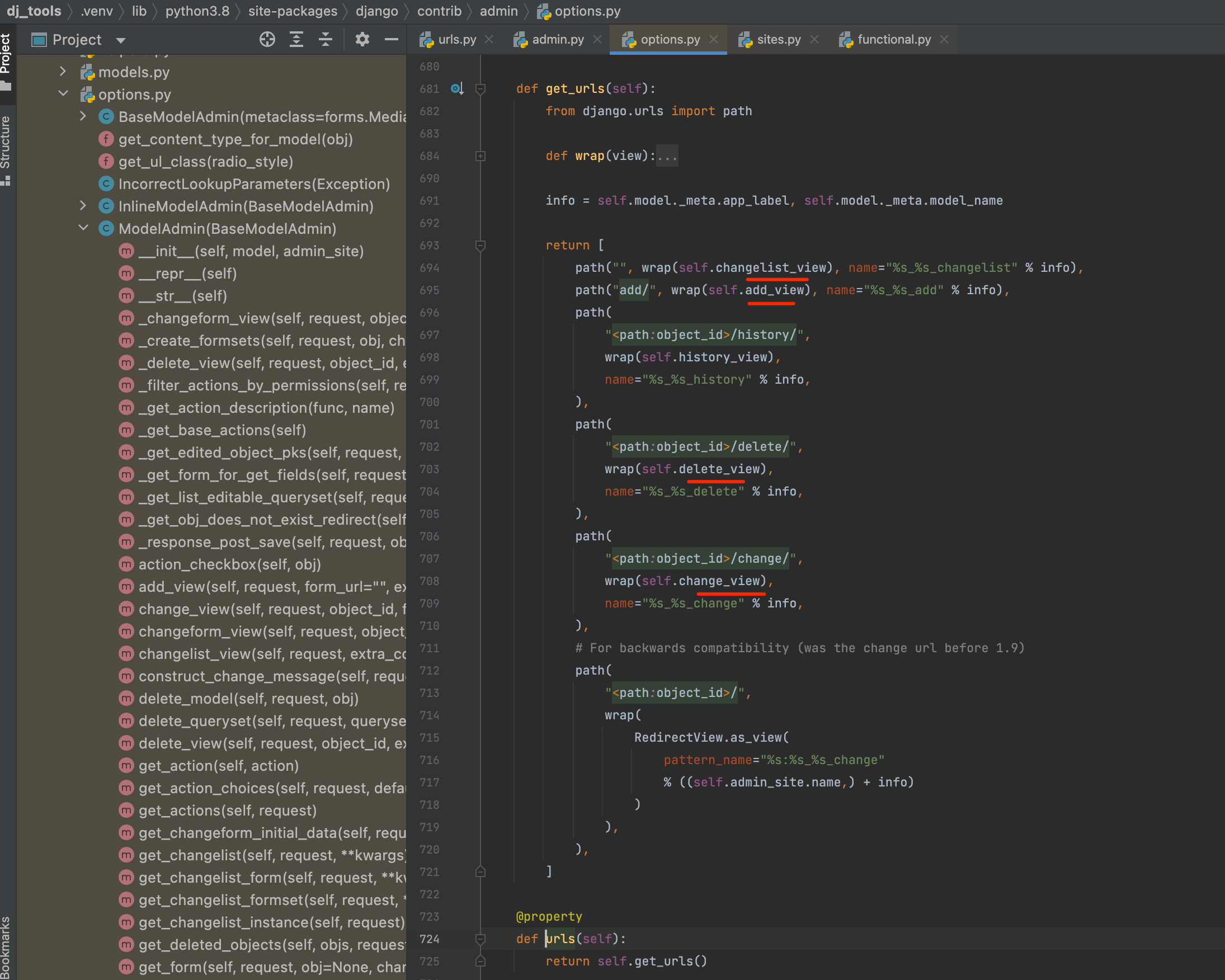Click the override gutter icon on line 681

[457, 88]
